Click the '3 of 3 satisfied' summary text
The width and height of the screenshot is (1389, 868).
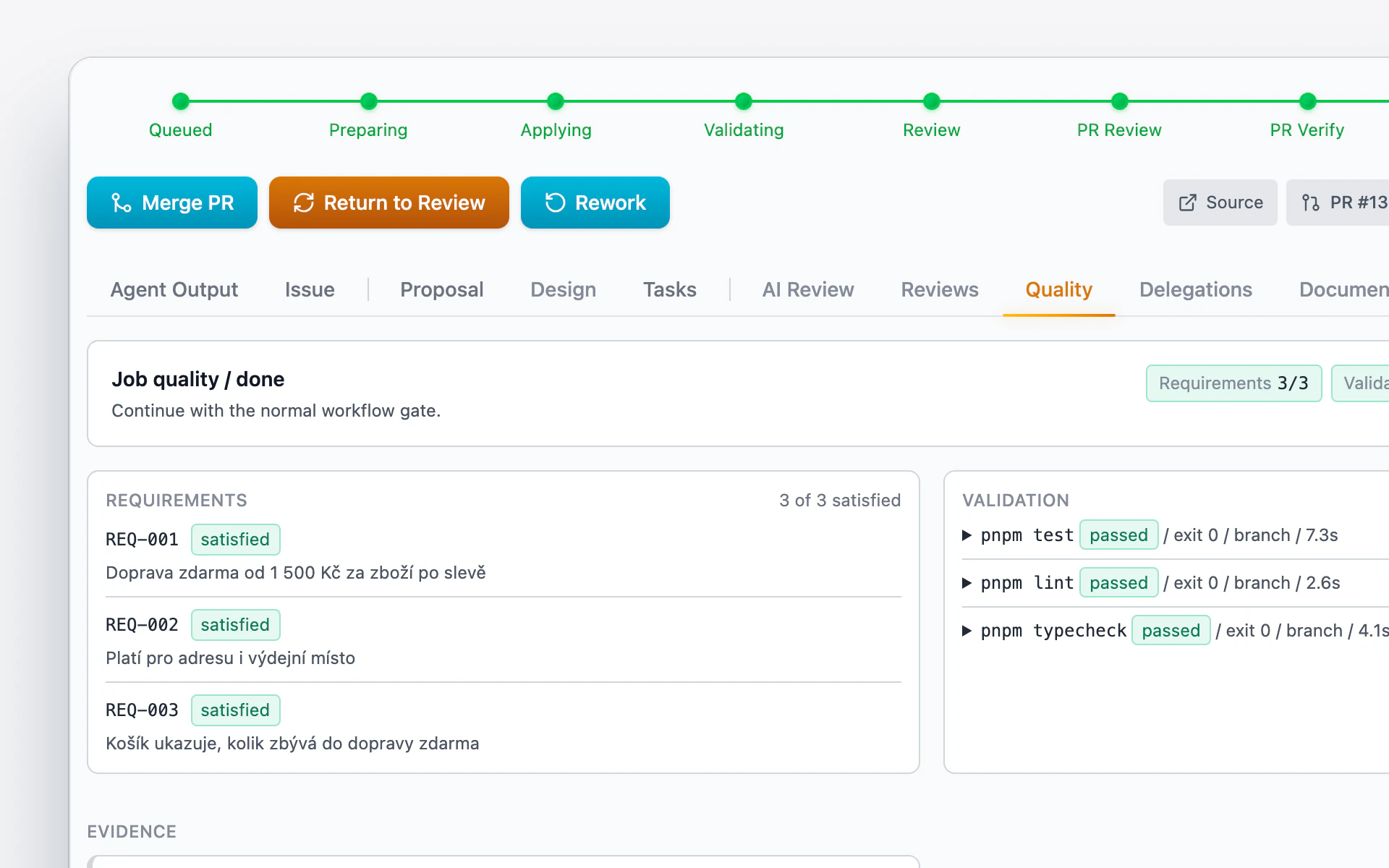click(x=840, y=501)
